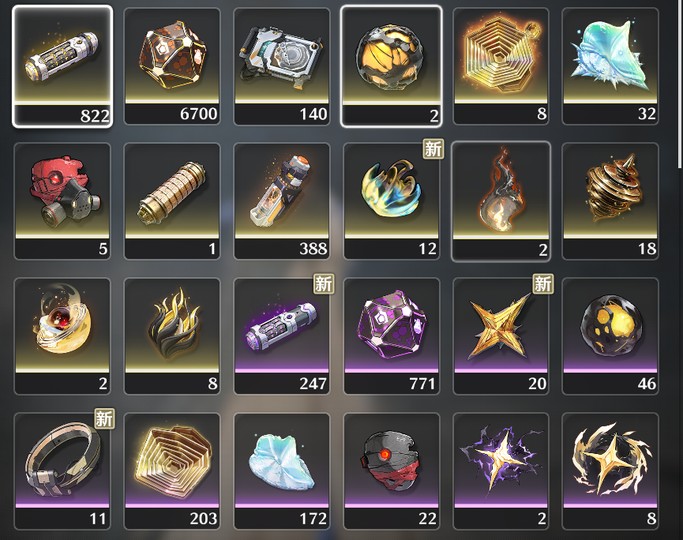Image resolution: width=683 pixels, height=540 pixels.
Task: Click the red gas mask item
Action: (62, 201)
